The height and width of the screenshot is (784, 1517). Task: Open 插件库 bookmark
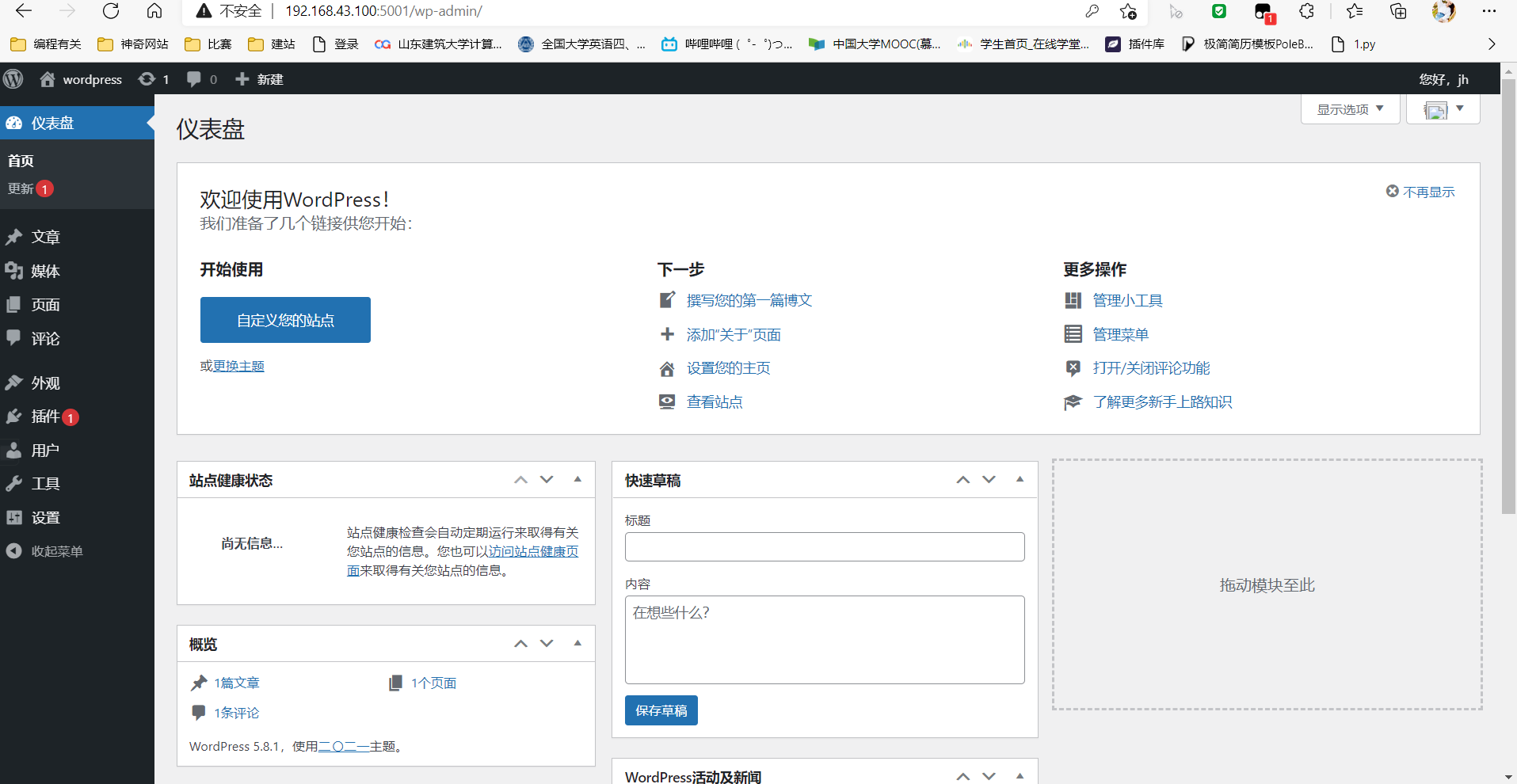(1134, 44)
